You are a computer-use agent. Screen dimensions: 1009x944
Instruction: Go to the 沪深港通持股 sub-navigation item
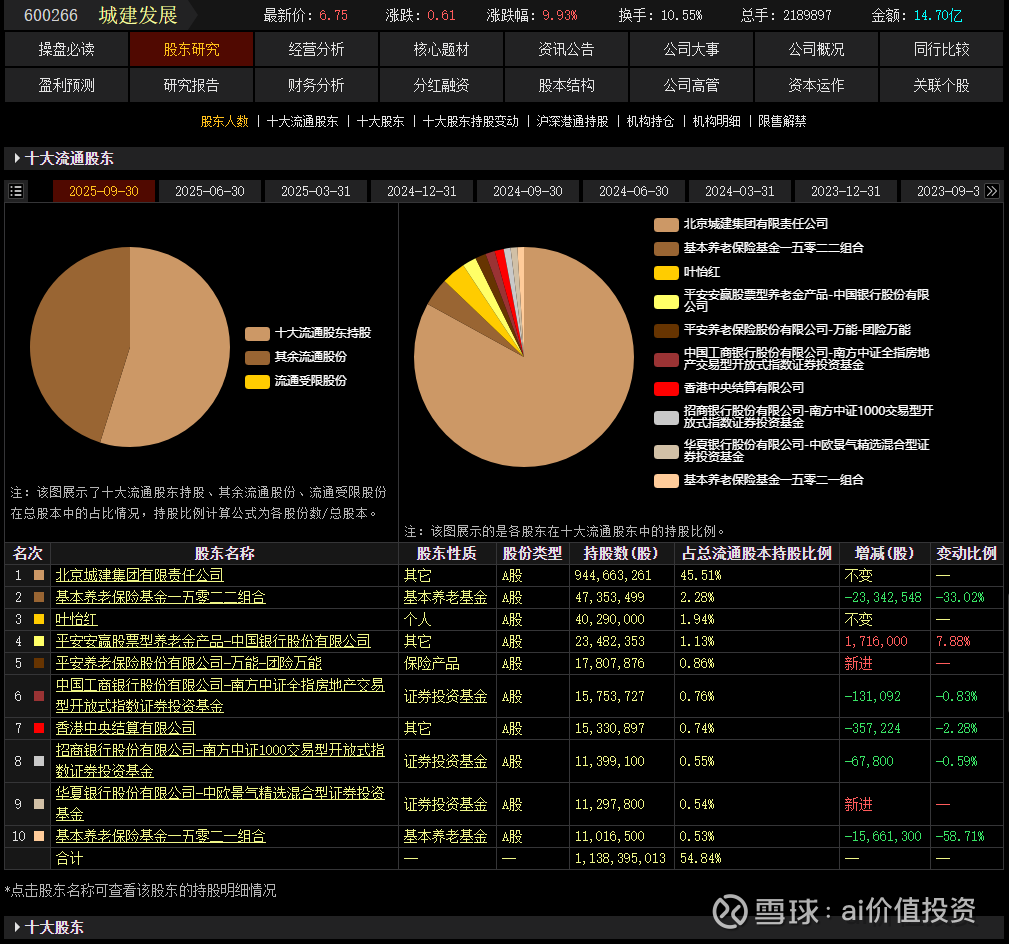tap(572, 121)
